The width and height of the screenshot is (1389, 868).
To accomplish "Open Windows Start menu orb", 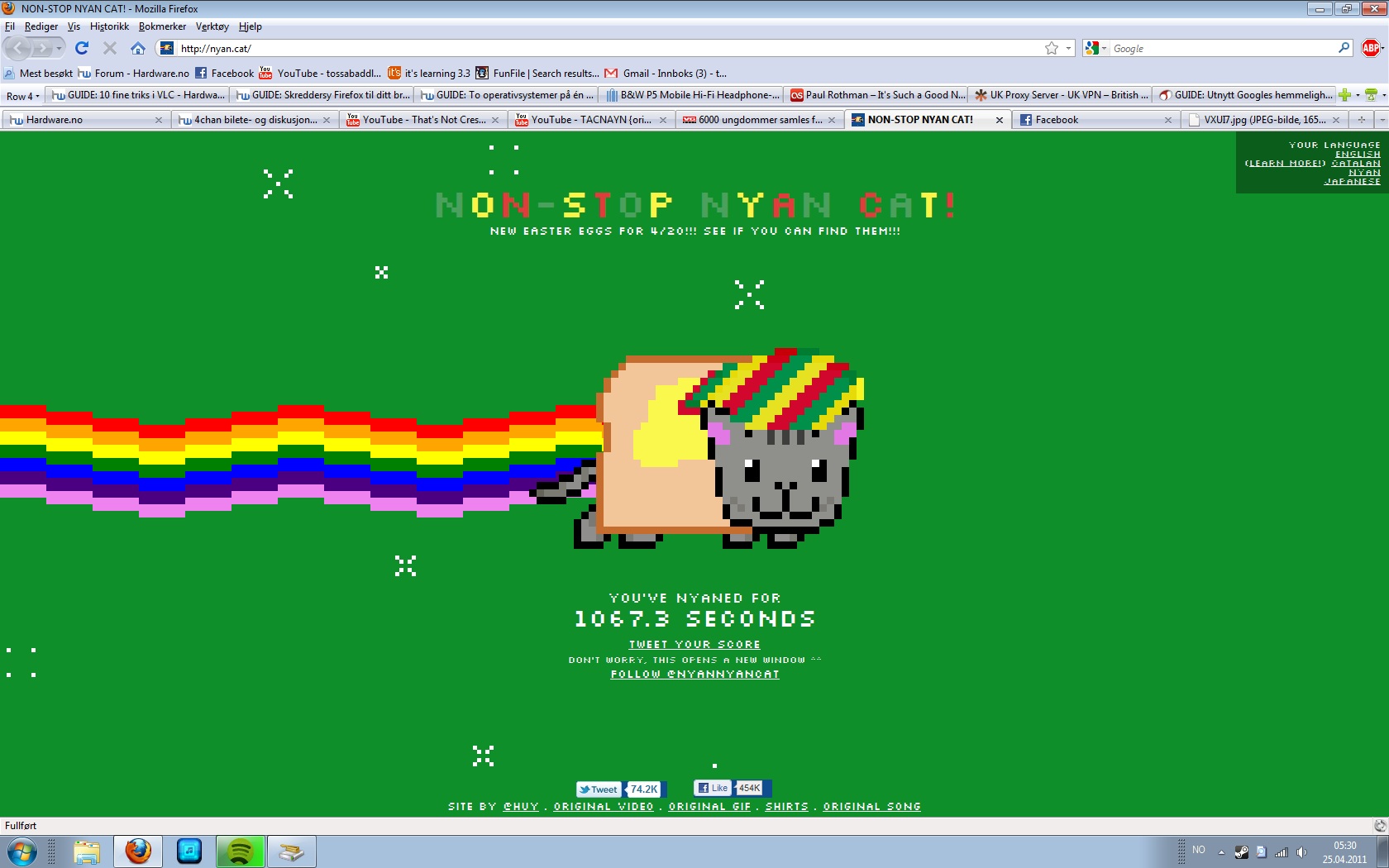I will point(21,851).
